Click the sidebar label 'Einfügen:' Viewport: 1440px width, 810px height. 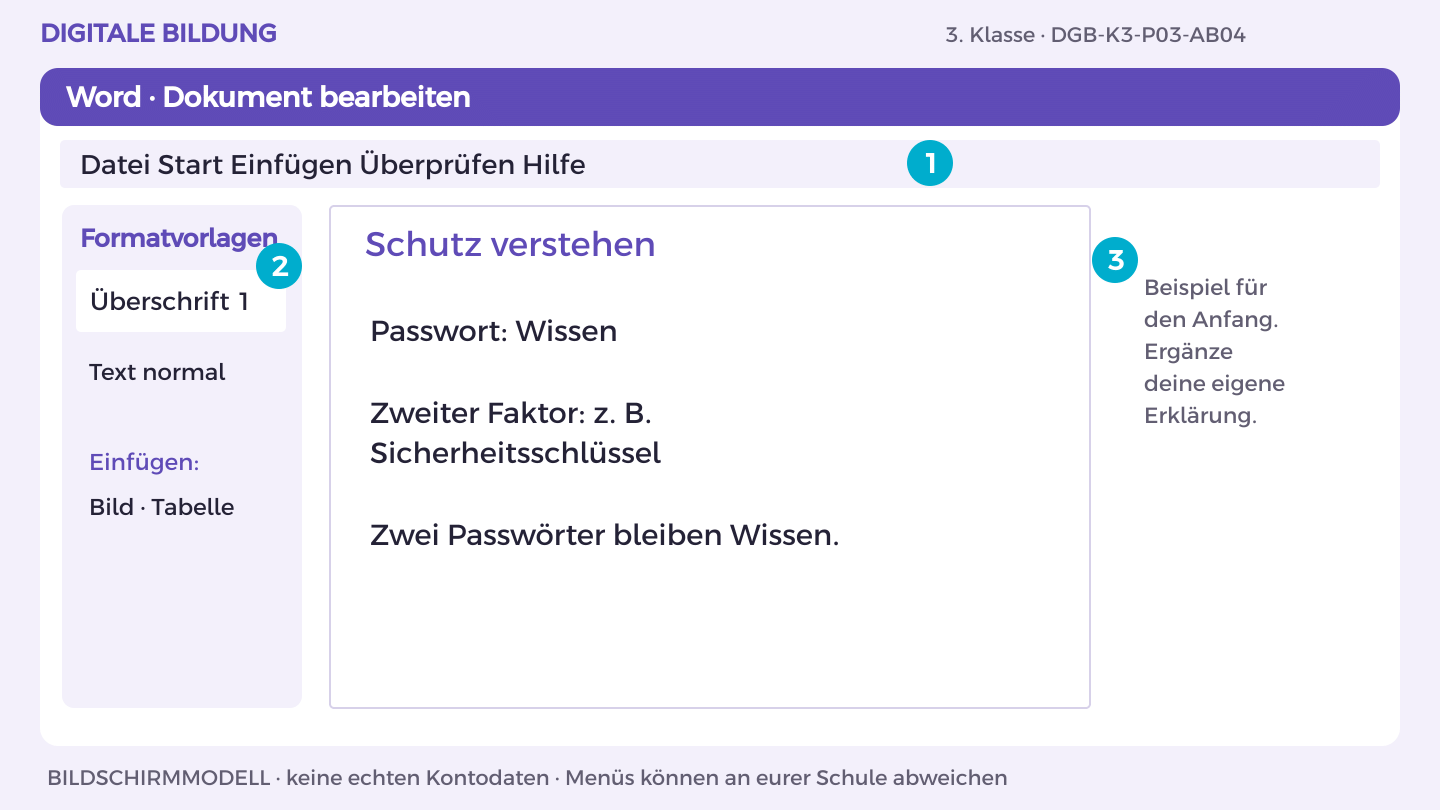(x=144, y=463)
